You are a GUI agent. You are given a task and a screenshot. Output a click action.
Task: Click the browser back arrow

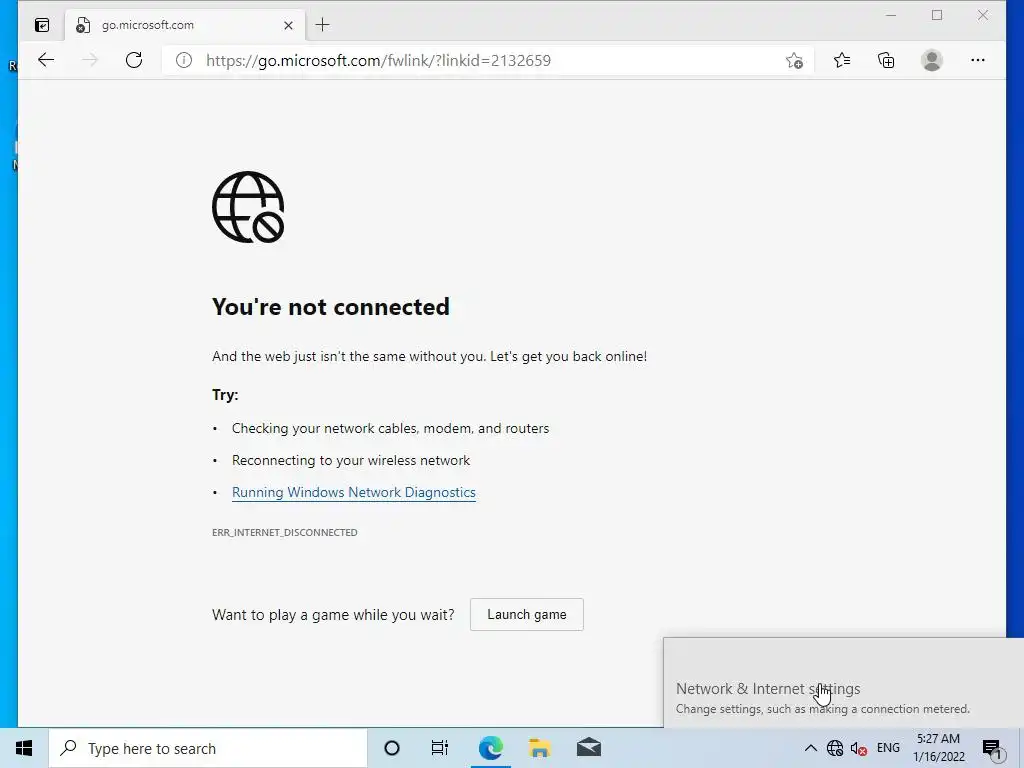(46, 60)
